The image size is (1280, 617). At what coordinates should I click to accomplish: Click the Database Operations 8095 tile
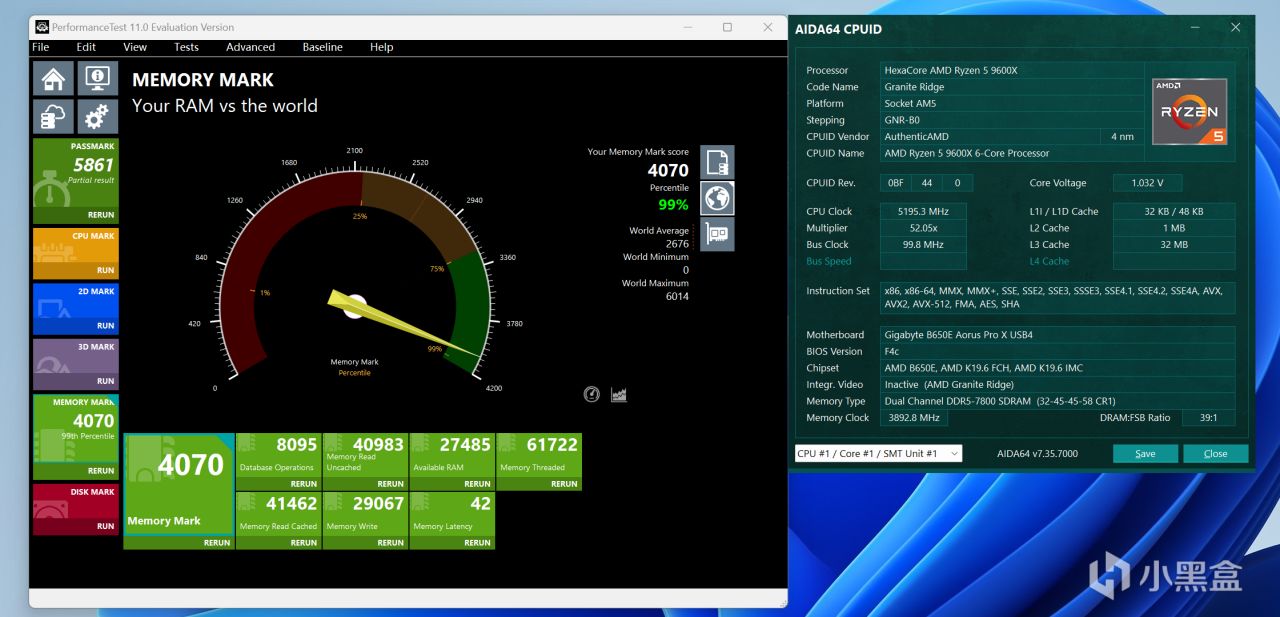[278, 461]
